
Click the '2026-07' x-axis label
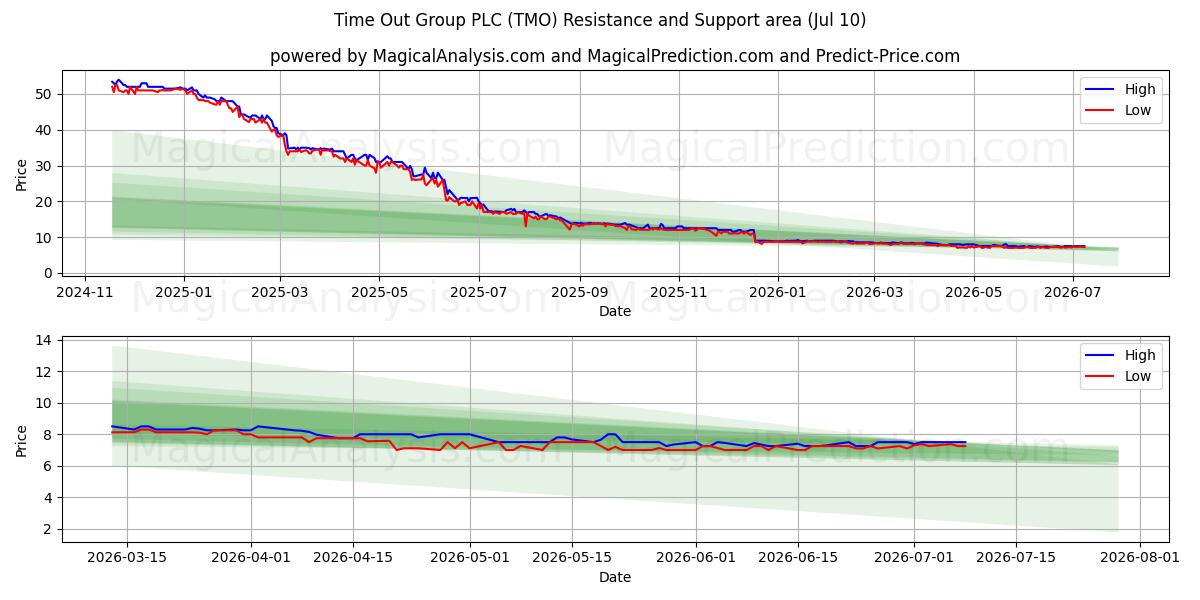(1072, 292)
